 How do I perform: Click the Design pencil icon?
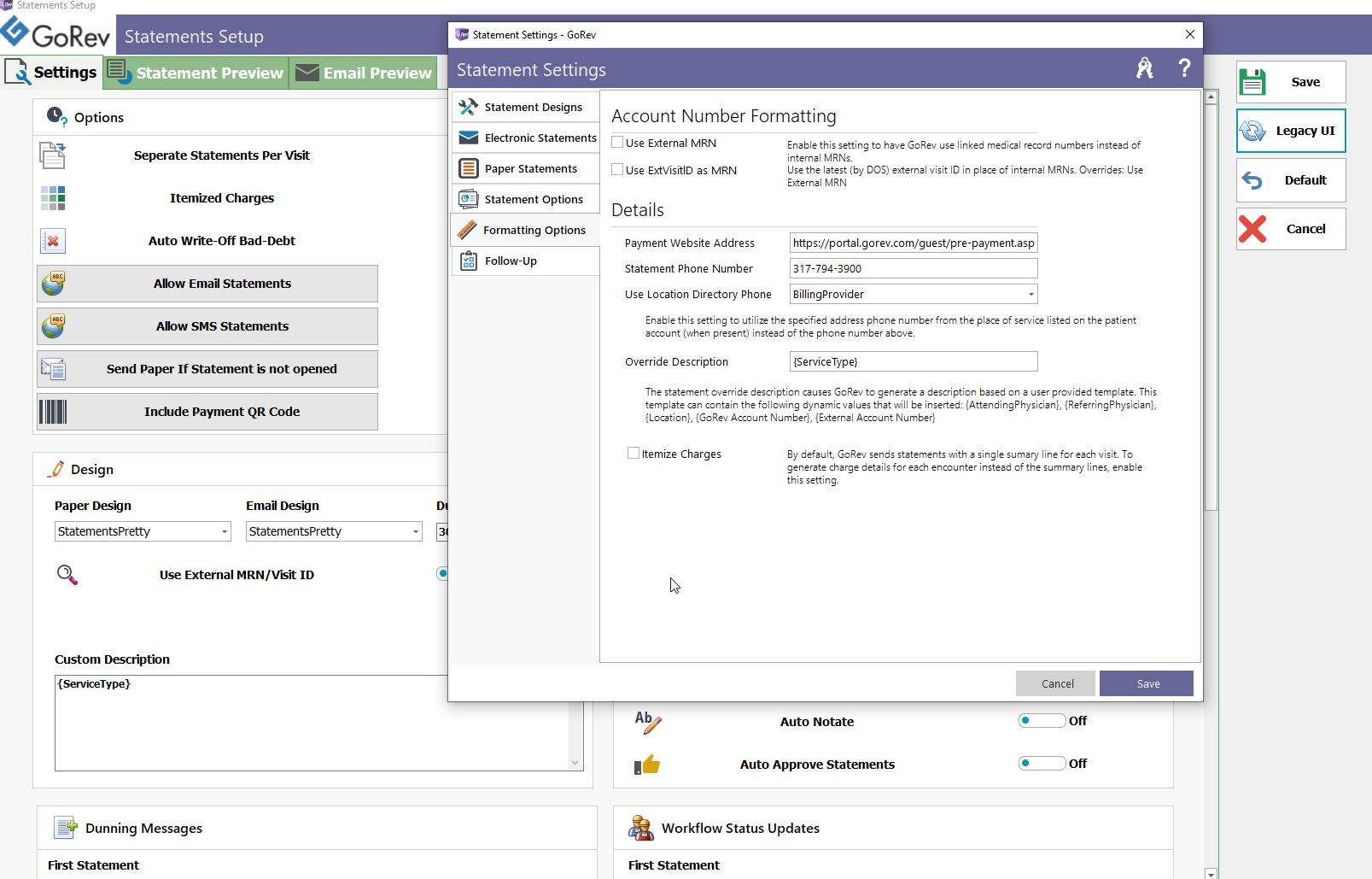(x=56, y=469)
